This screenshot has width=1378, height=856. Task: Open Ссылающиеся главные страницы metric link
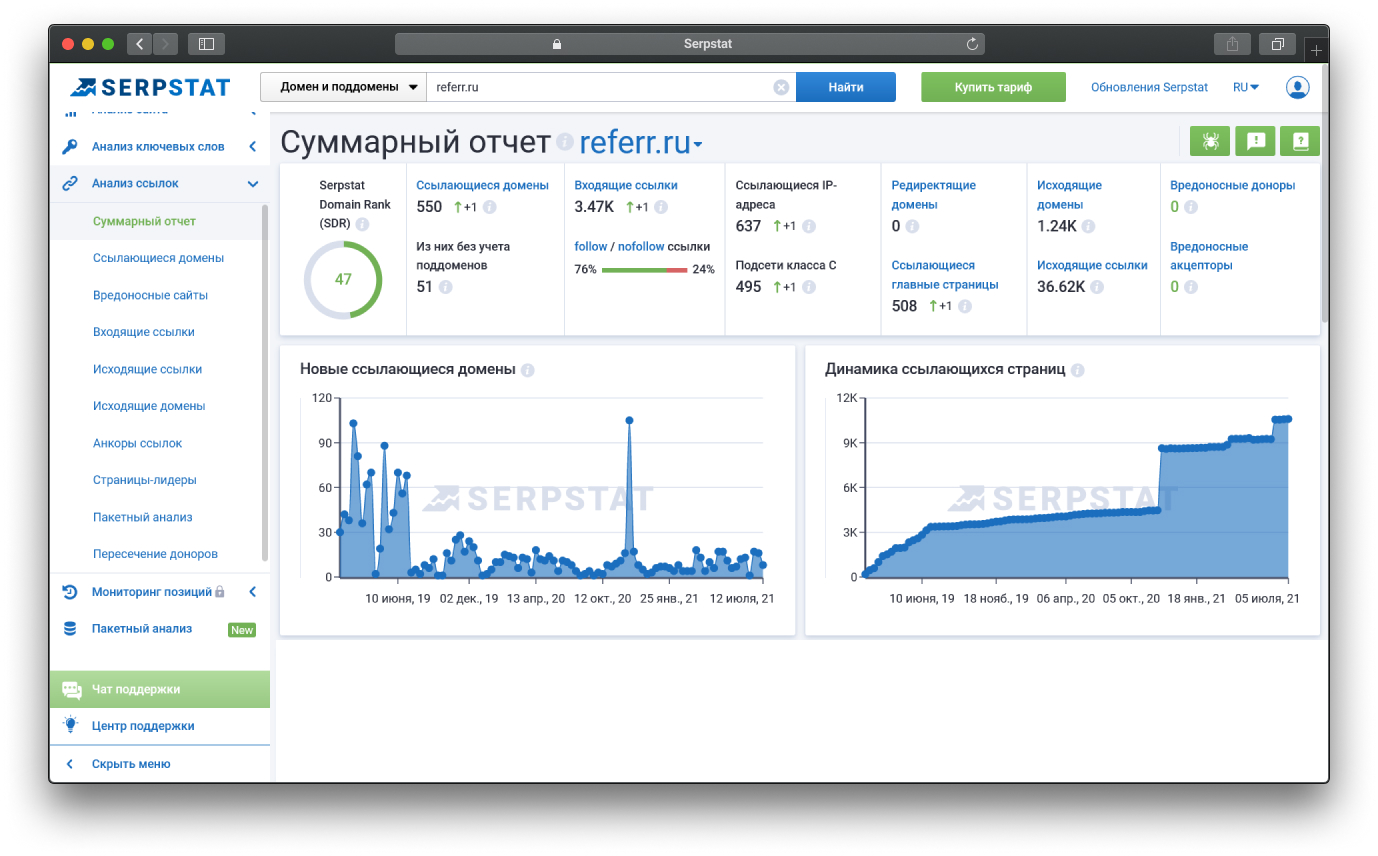(x=944, y=275)
